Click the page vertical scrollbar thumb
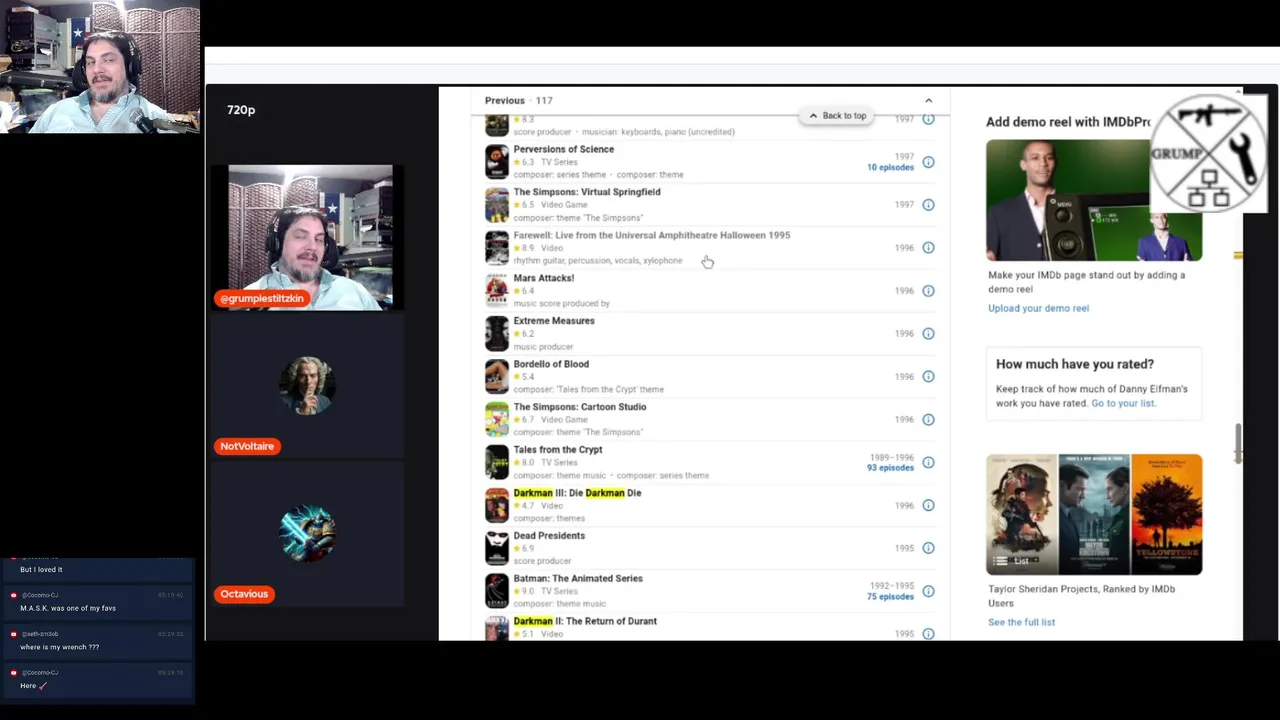Image resolution: width=1280 pixels, height=720 pixels. point(1238,443)
